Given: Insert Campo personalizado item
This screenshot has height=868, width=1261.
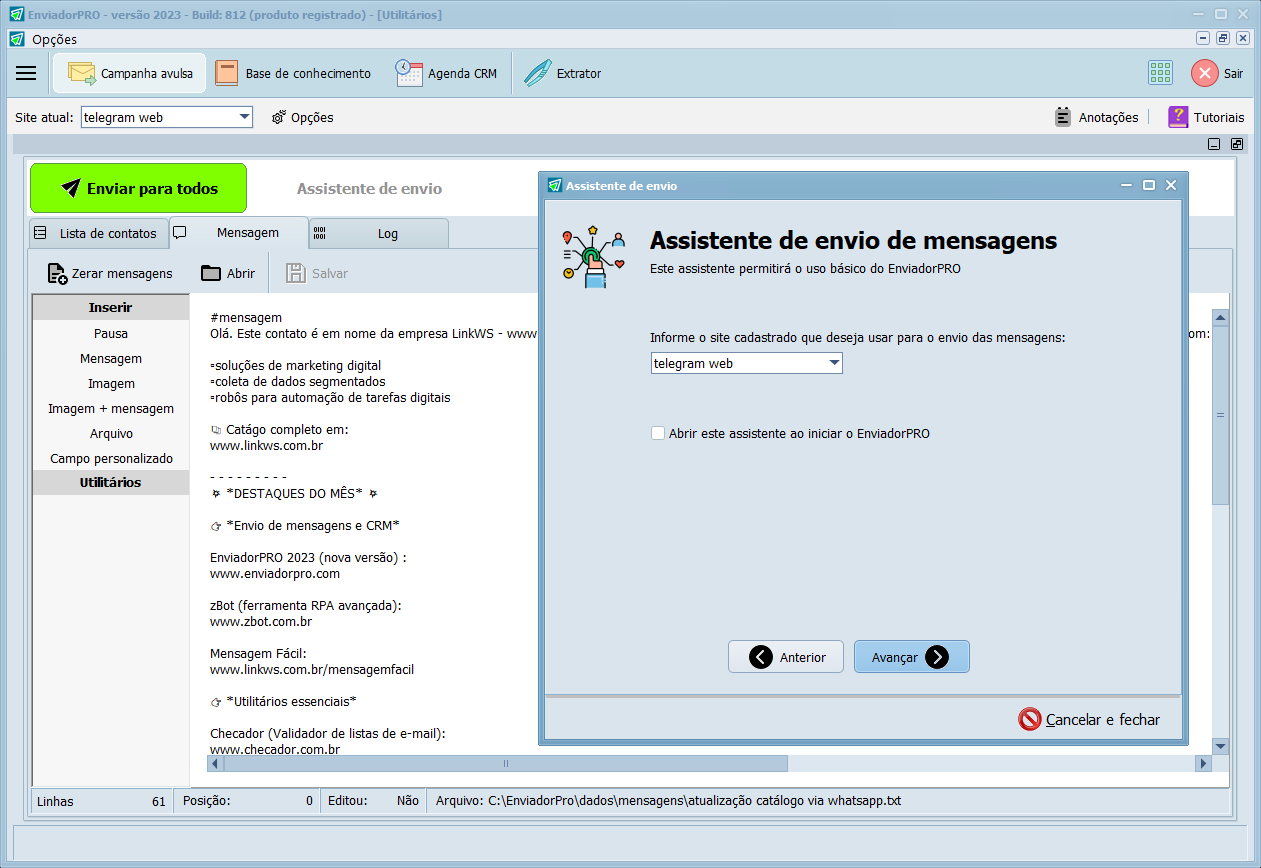Looking at the screenshot, I should point(111,458).
